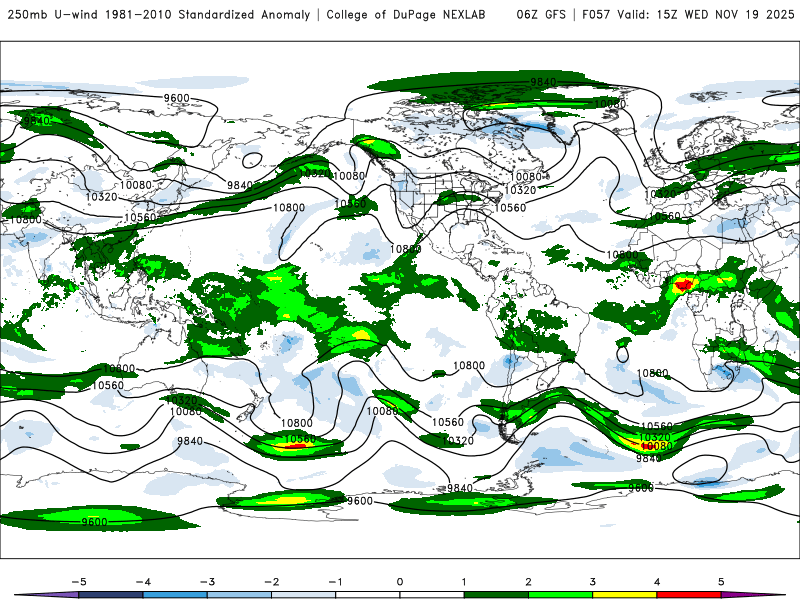This screenshot has height=600, width=800.
Task: Click the '−1' colorbar tick label
Action: click(x=336, y=582)
